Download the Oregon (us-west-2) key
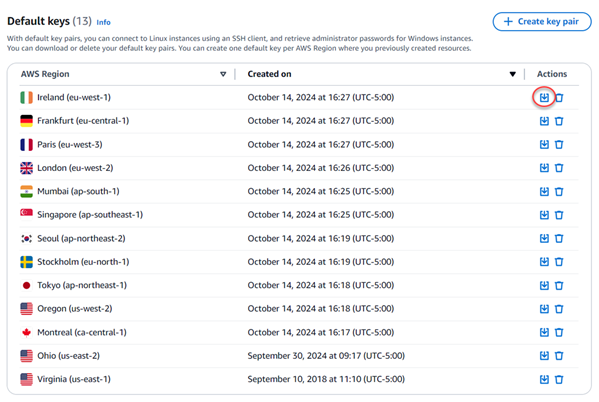Screen dimensions: 599x402 coord(544,309)
